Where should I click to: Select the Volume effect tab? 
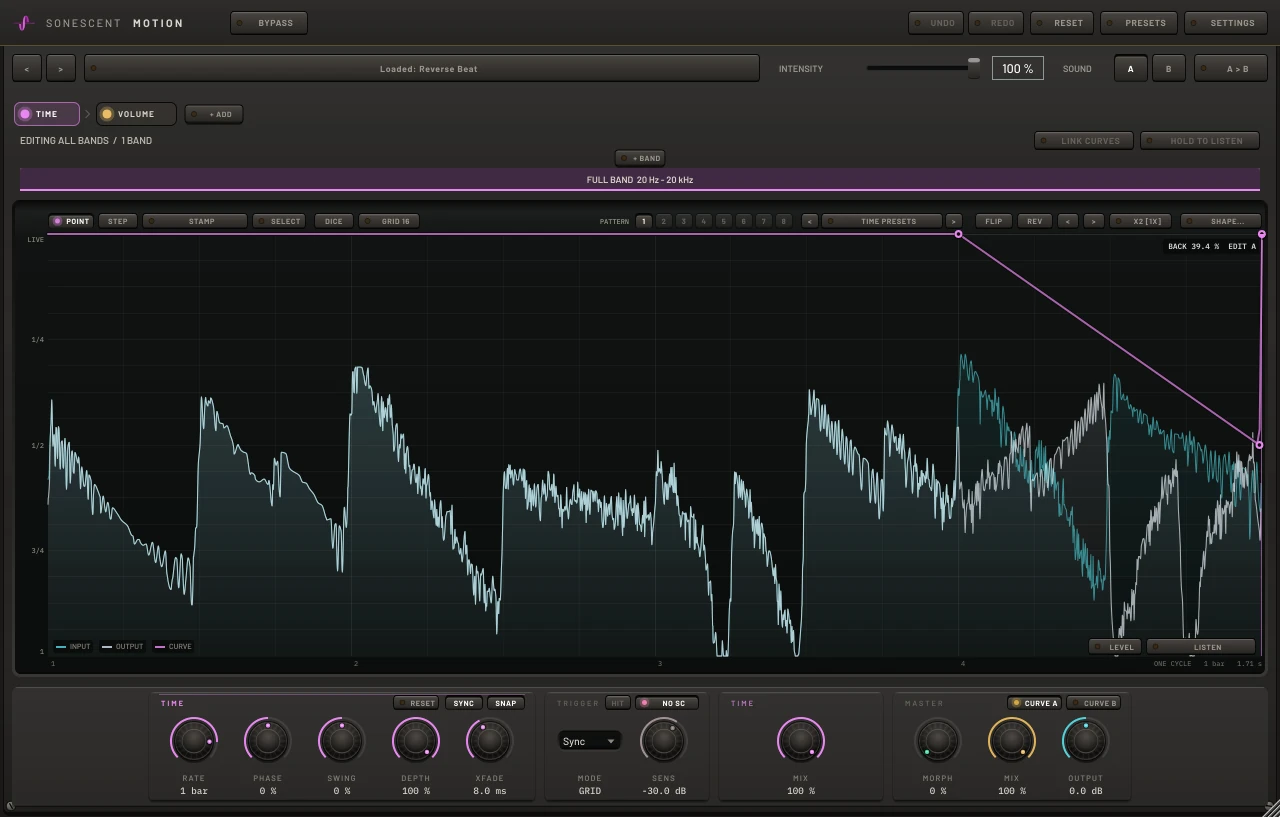(136, 114)
